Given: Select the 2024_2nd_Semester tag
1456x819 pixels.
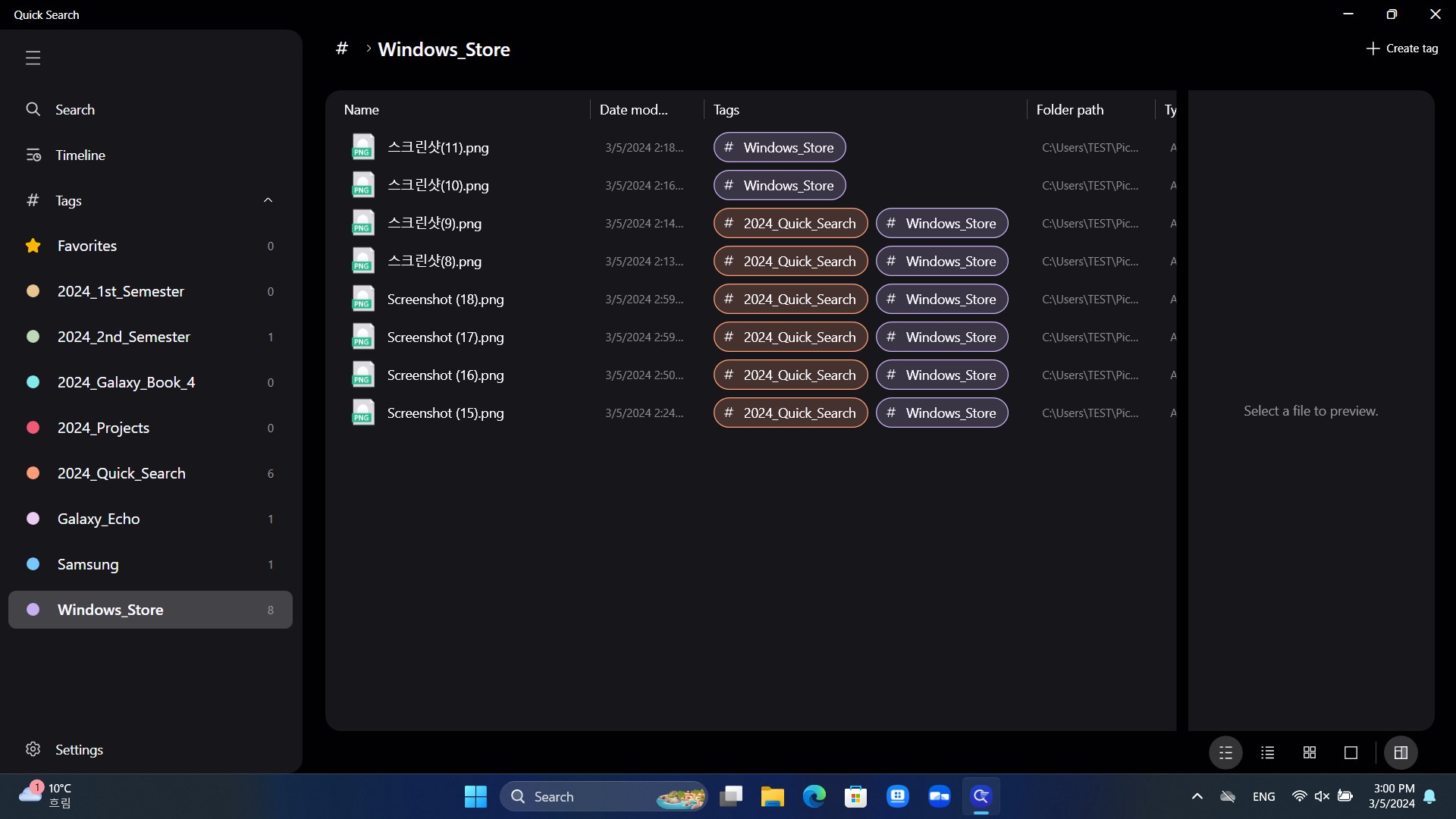Looking at the screenshot, I should 150,337.
